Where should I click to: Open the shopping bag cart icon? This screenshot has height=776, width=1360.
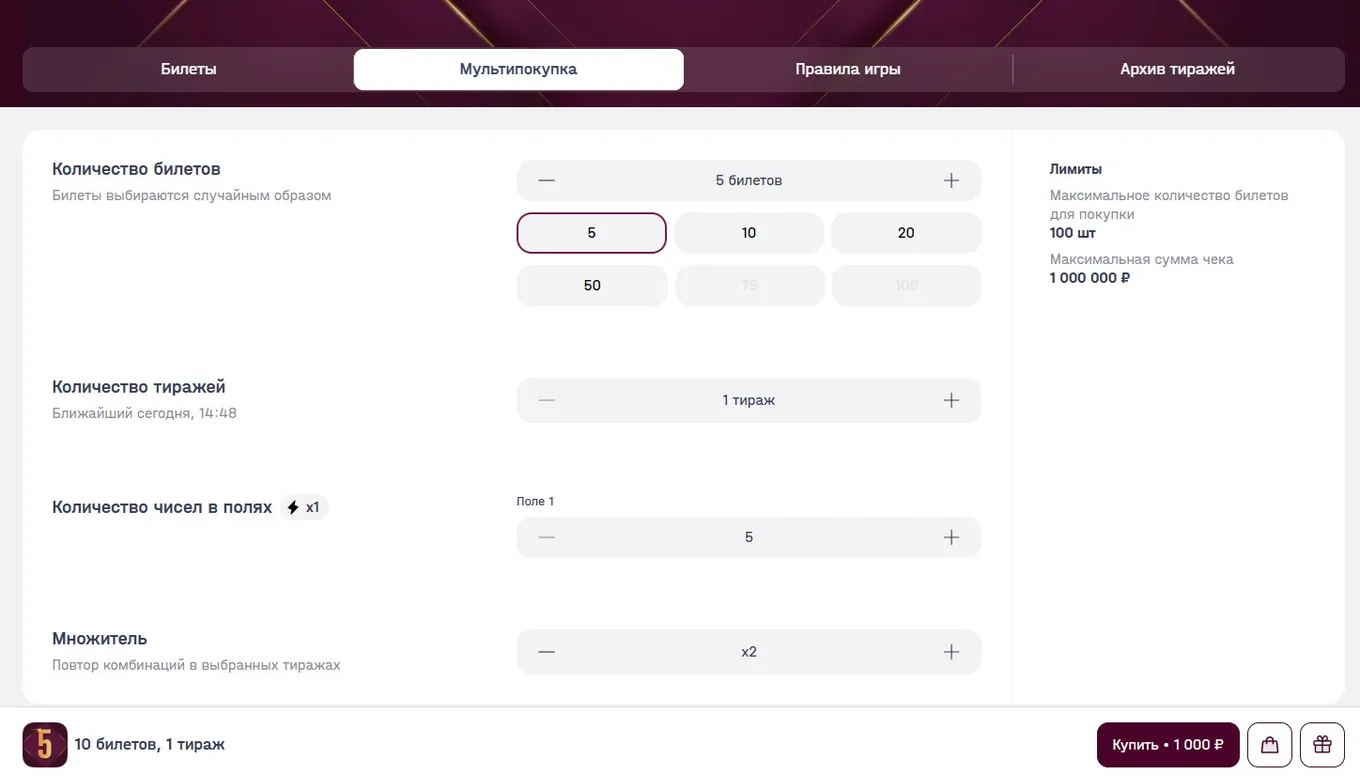tap(1270, 745)
